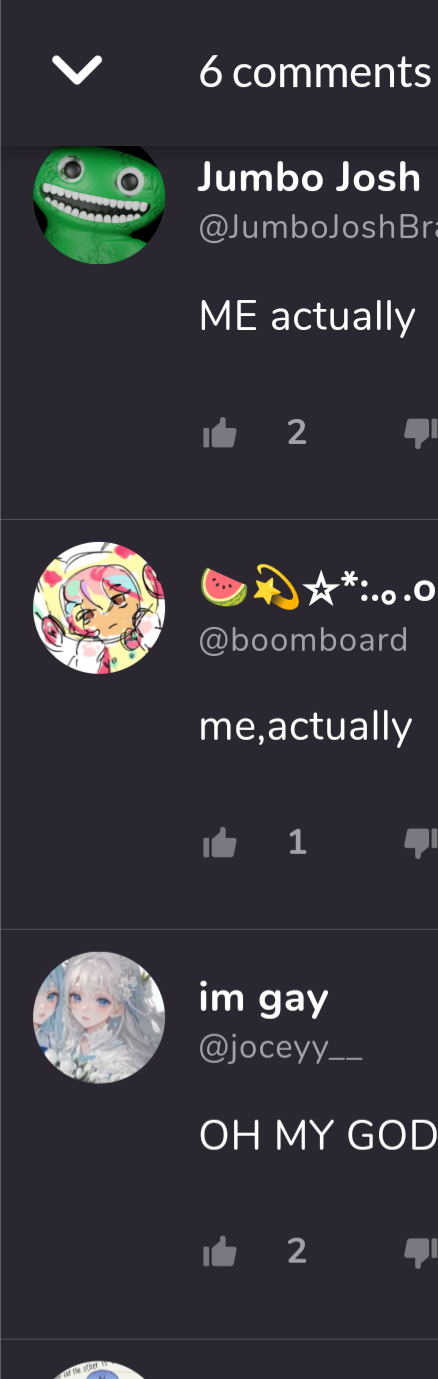
Task: Collapse comments with the down chevron
Action: click(x=77, y=71)
